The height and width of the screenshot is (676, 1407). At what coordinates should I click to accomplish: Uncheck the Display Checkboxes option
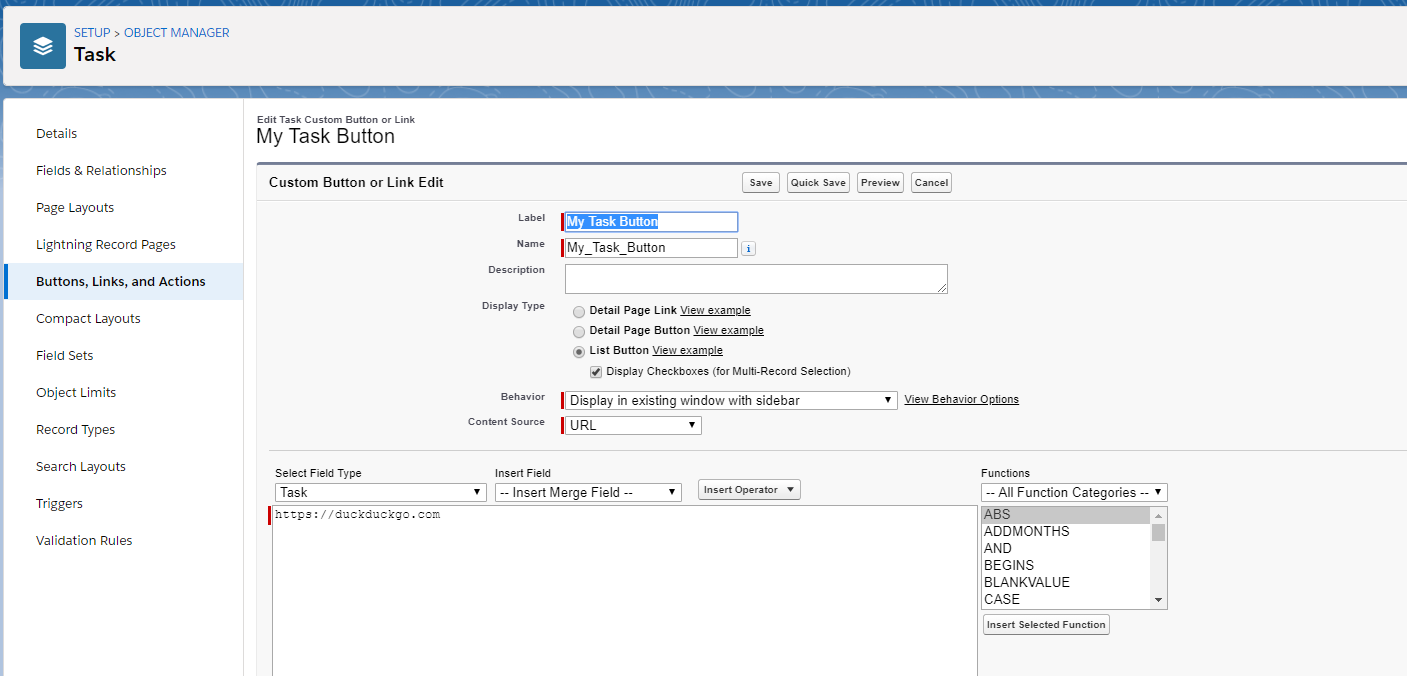tap(596, 372)
